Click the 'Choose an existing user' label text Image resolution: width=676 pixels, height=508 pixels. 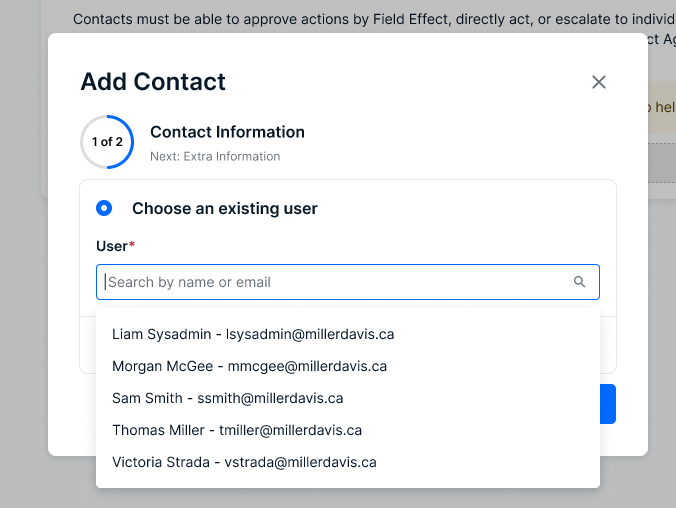pos(225,209)
